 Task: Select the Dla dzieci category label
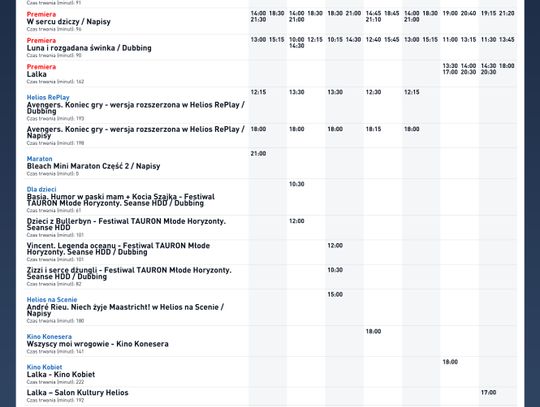[x=41, y=189]
